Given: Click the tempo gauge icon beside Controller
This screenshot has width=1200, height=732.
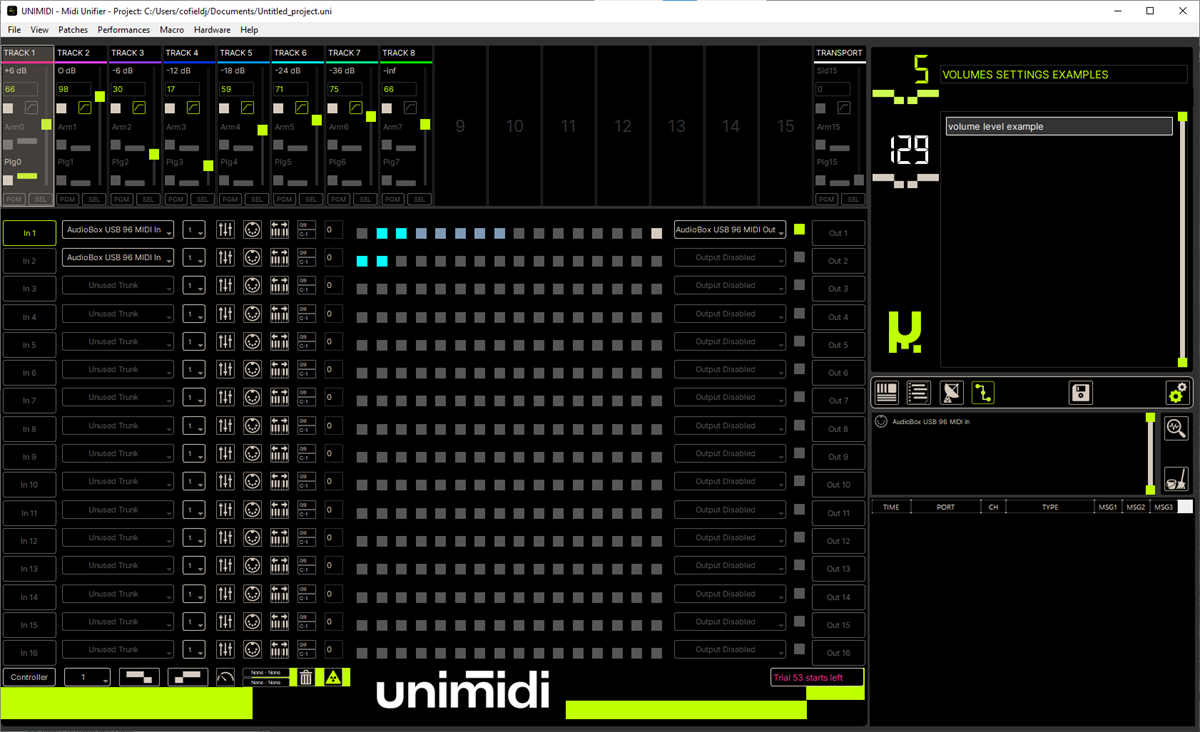Looking at the screenshot, I should [225, 677].
